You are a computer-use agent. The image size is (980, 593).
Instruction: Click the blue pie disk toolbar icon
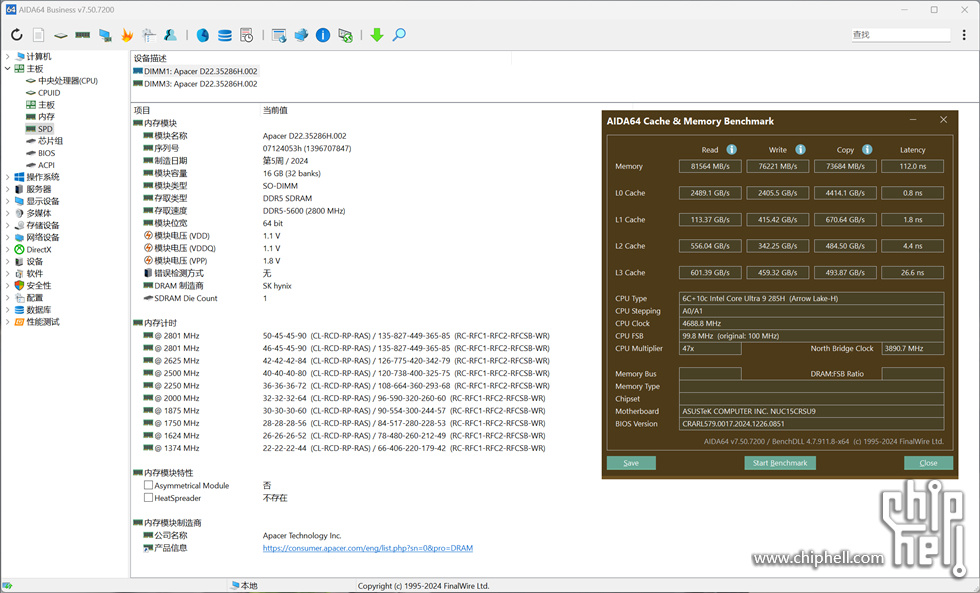point(202,35)
